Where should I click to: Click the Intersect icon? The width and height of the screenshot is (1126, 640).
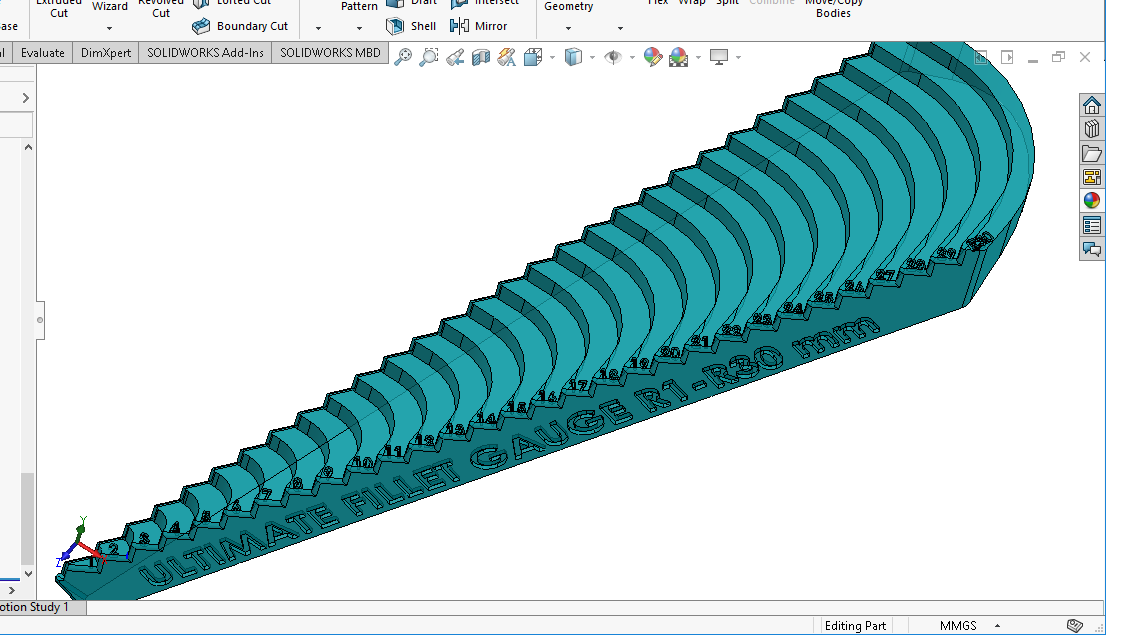[x=460, y=3]
